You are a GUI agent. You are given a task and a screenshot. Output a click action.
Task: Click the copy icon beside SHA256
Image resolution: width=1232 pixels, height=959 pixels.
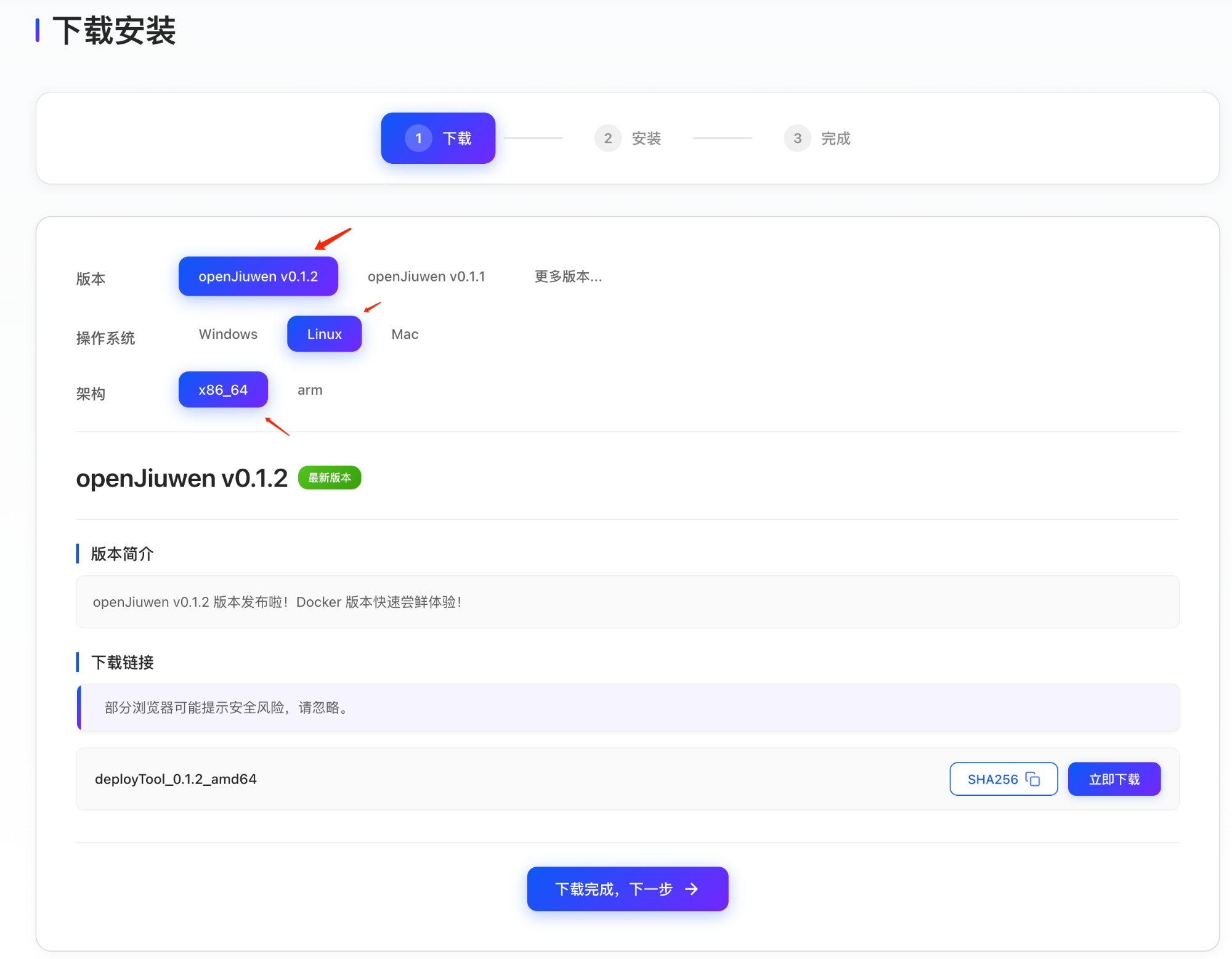click(1033, 779)
